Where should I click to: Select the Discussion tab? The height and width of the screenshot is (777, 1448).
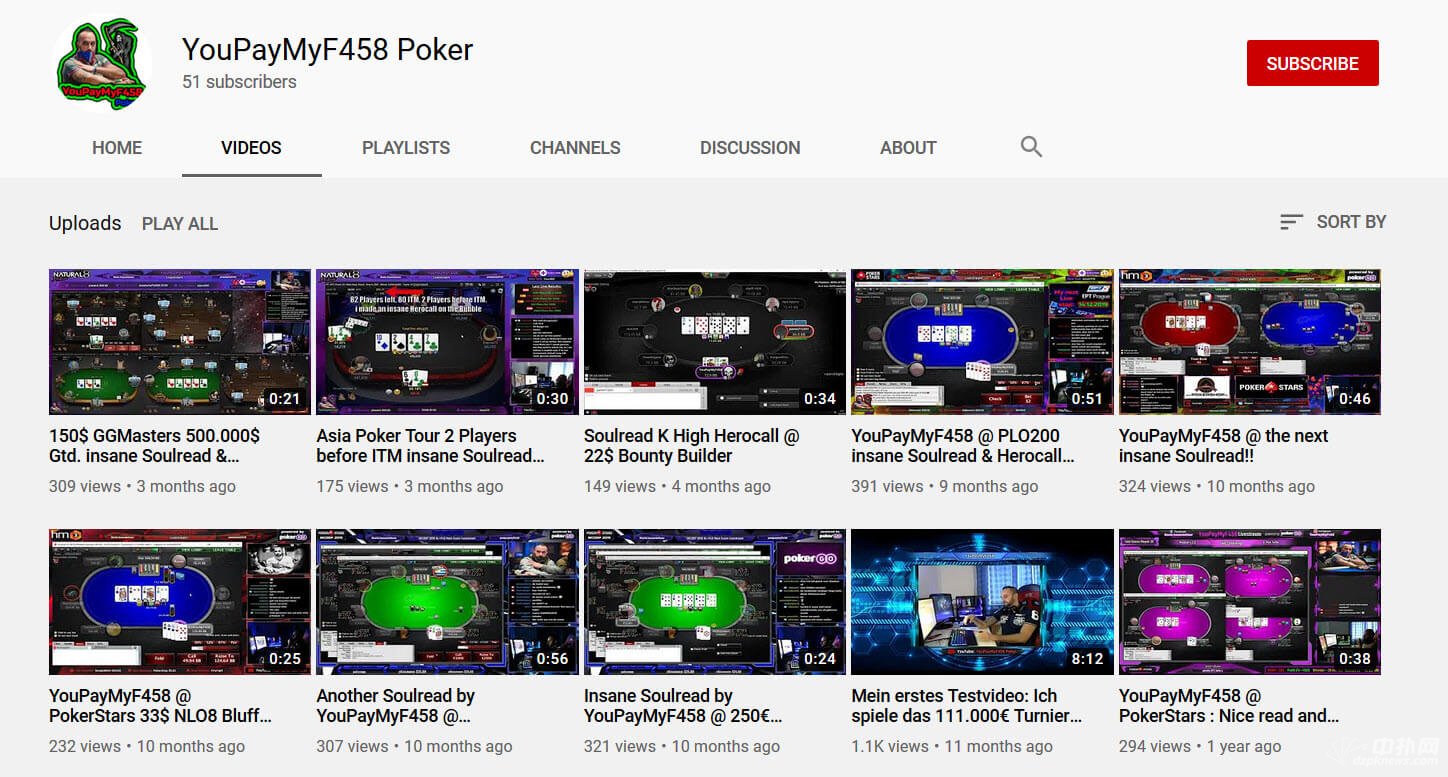pyautogui.click(x=750, y=147)
